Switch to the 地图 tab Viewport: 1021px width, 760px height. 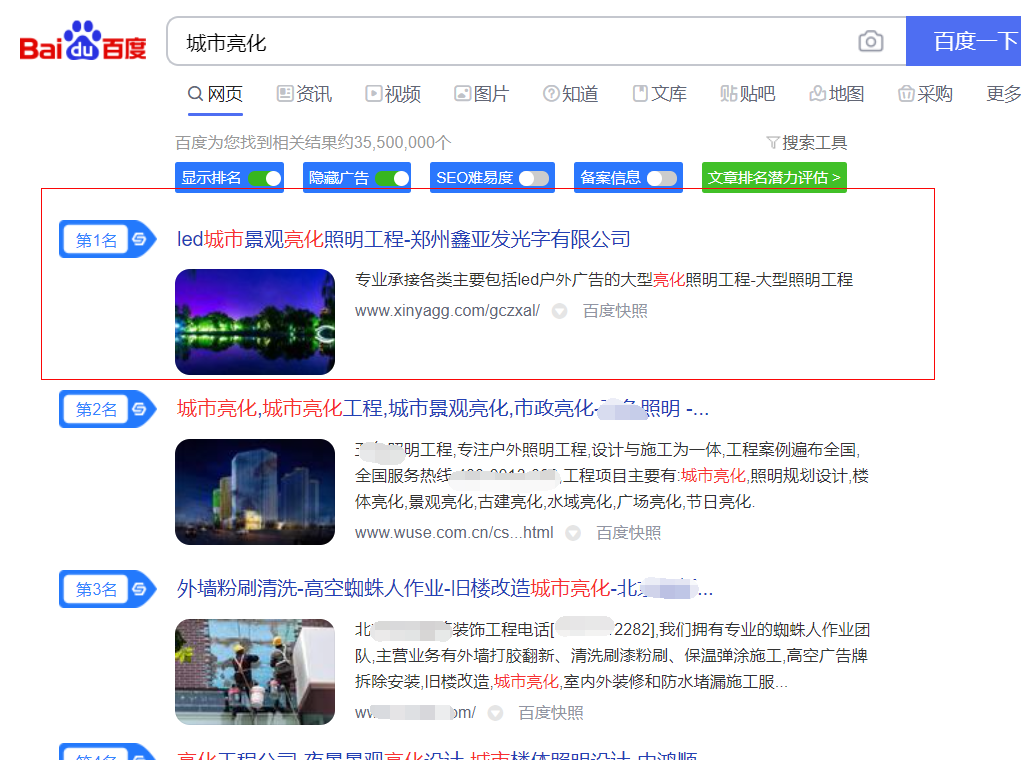pyautogui.click(x=837, y=94)
